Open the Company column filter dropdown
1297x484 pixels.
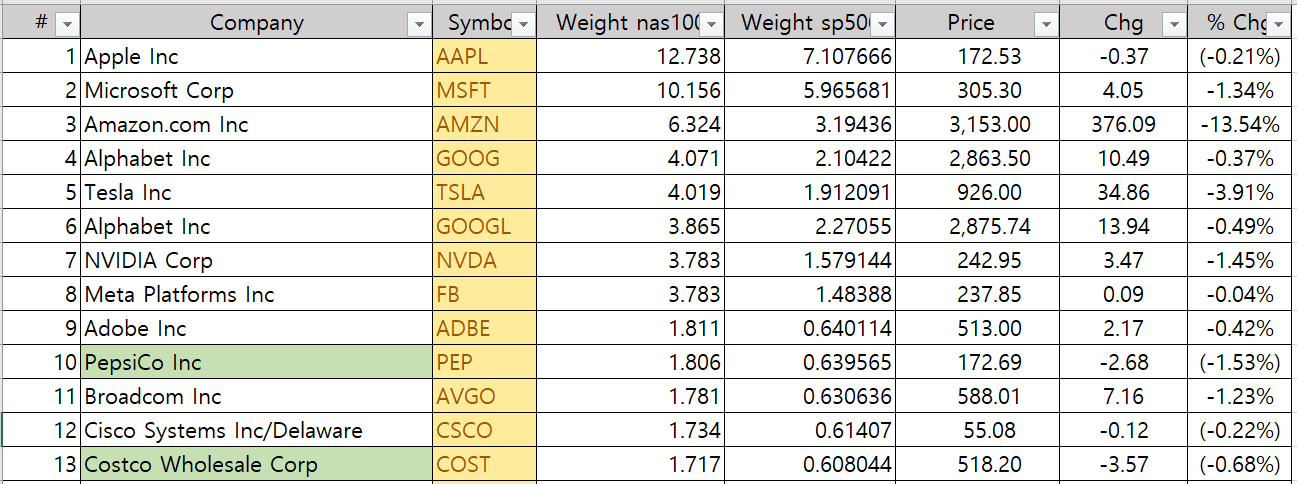(419, 24)
